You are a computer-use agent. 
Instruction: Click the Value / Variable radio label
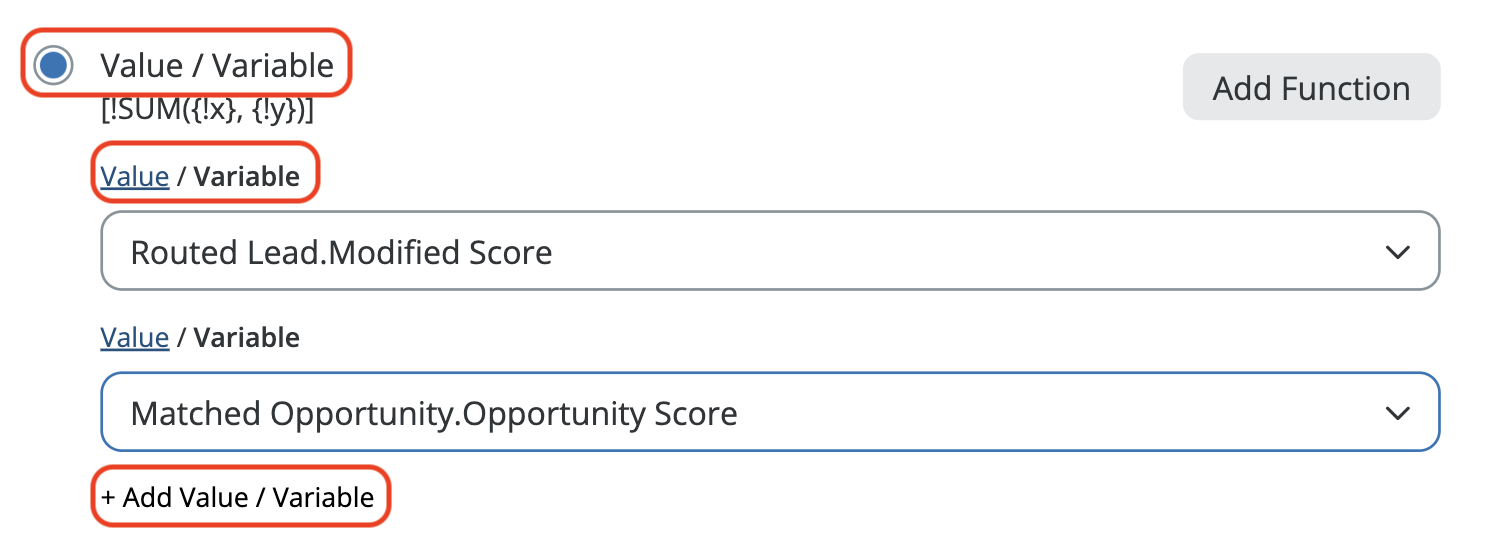[x=216, y=66]
